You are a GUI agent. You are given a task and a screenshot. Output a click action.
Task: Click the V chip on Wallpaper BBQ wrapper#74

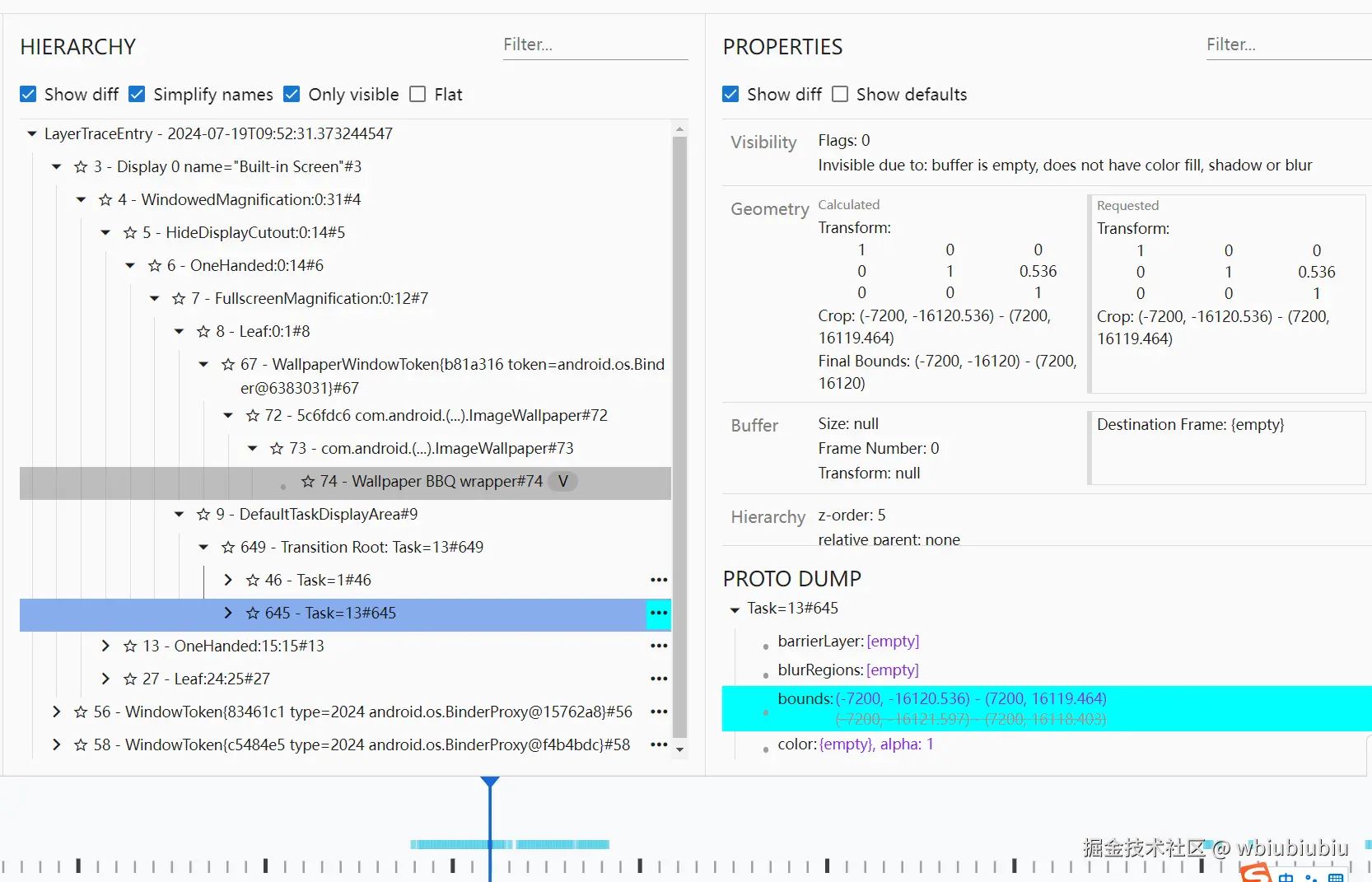[x=563, y=481]
